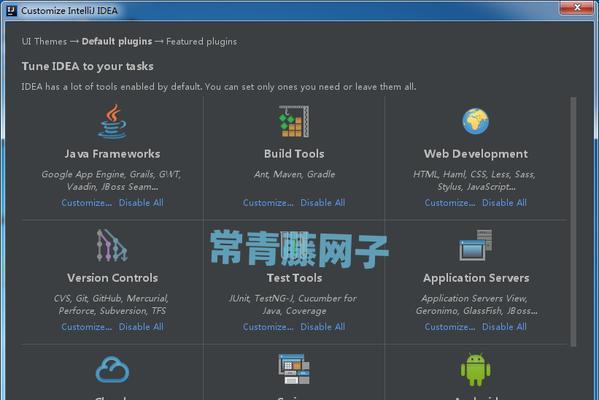Image resolution: width=599 pixels, height=400 pixels.
Task: Go to the UI Themes step
Action: 44,41
